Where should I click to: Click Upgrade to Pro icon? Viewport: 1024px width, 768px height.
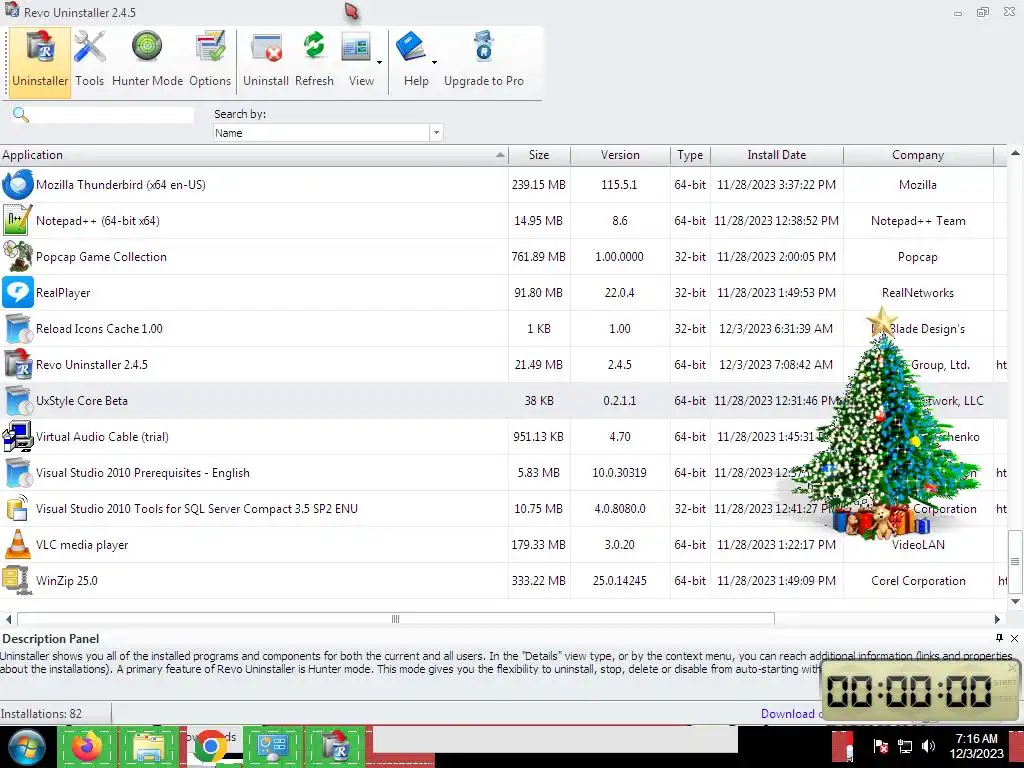(484, 48)
